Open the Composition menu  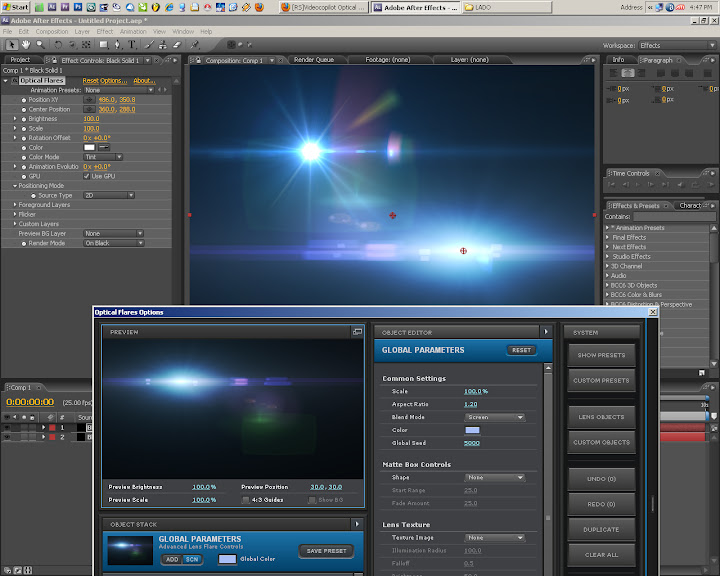coord(52,31)
